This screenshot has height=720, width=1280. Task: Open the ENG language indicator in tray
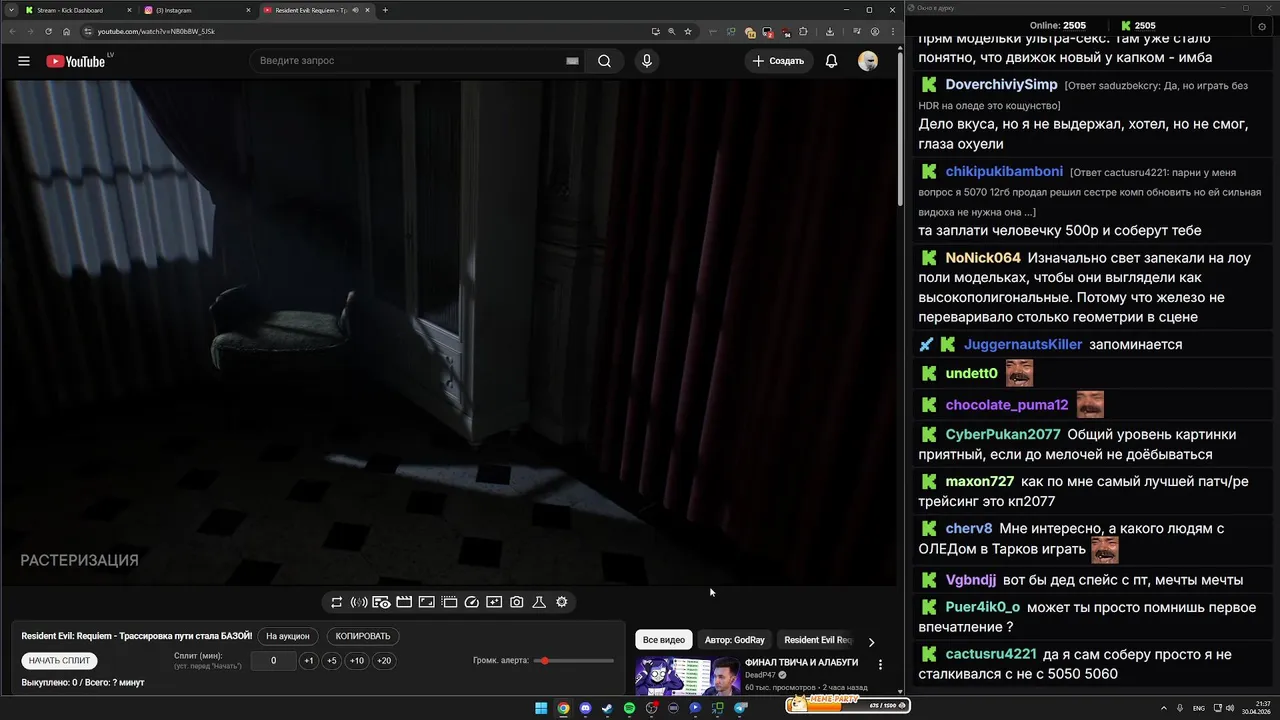[x=1199, y=708]
